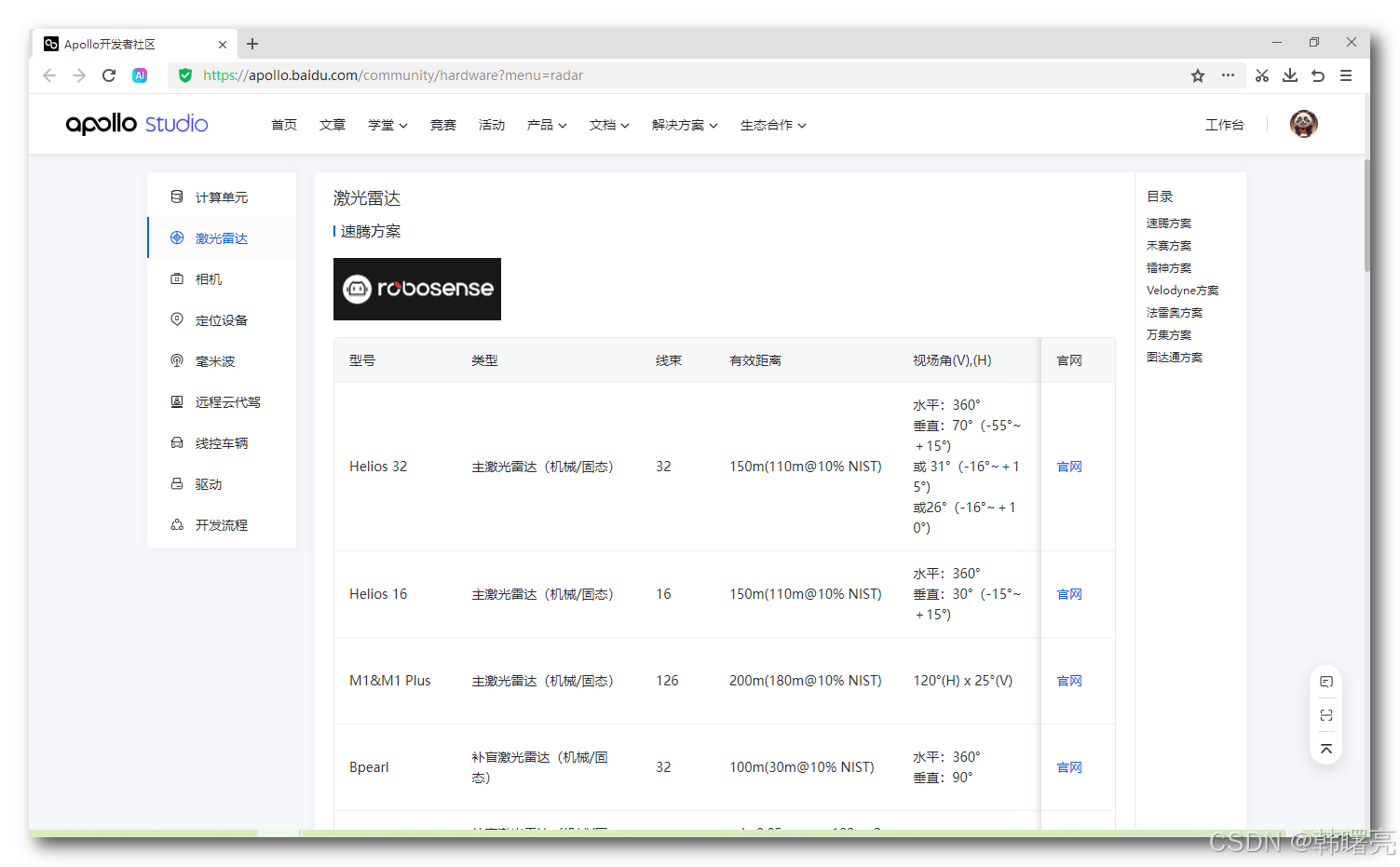Click the undo restore-tab arrow icon
The height and width of the screenshot is (867, 1400).
pyautogui.click(x=1318, y=75)
